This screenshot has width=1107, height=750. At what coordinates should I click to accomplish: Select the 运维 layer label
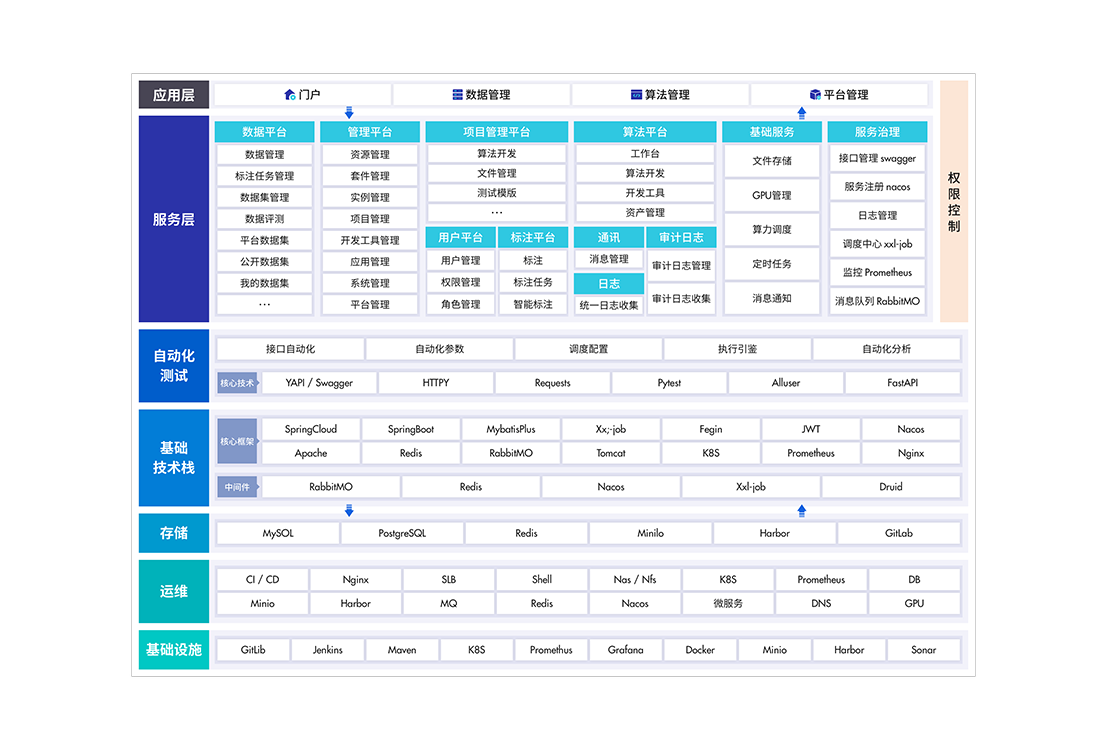174,591
